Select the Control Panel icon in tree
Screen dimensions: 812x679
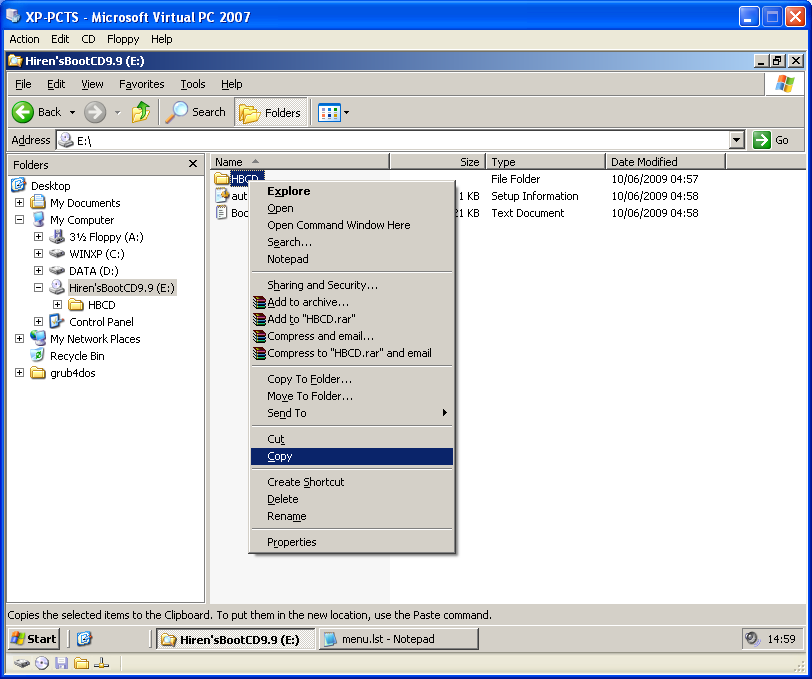coord(56,322)
